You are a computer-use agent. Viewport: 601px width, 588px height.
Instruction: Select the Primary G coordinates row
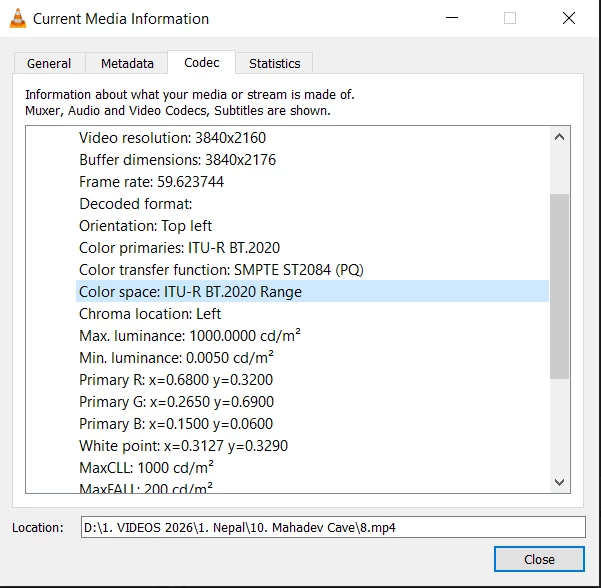(x=312, y=402)
